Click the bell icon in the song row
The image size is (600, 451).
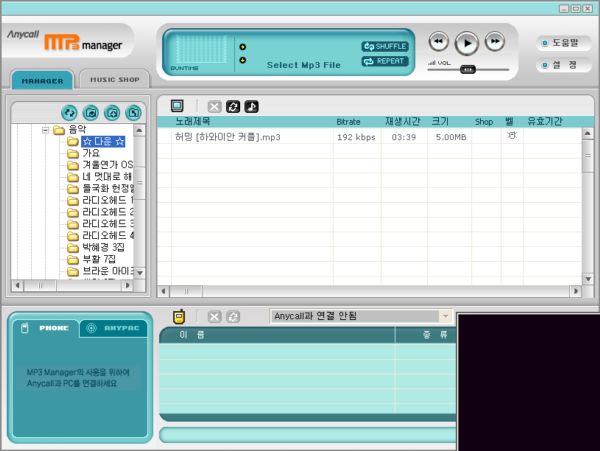point(512,135)
